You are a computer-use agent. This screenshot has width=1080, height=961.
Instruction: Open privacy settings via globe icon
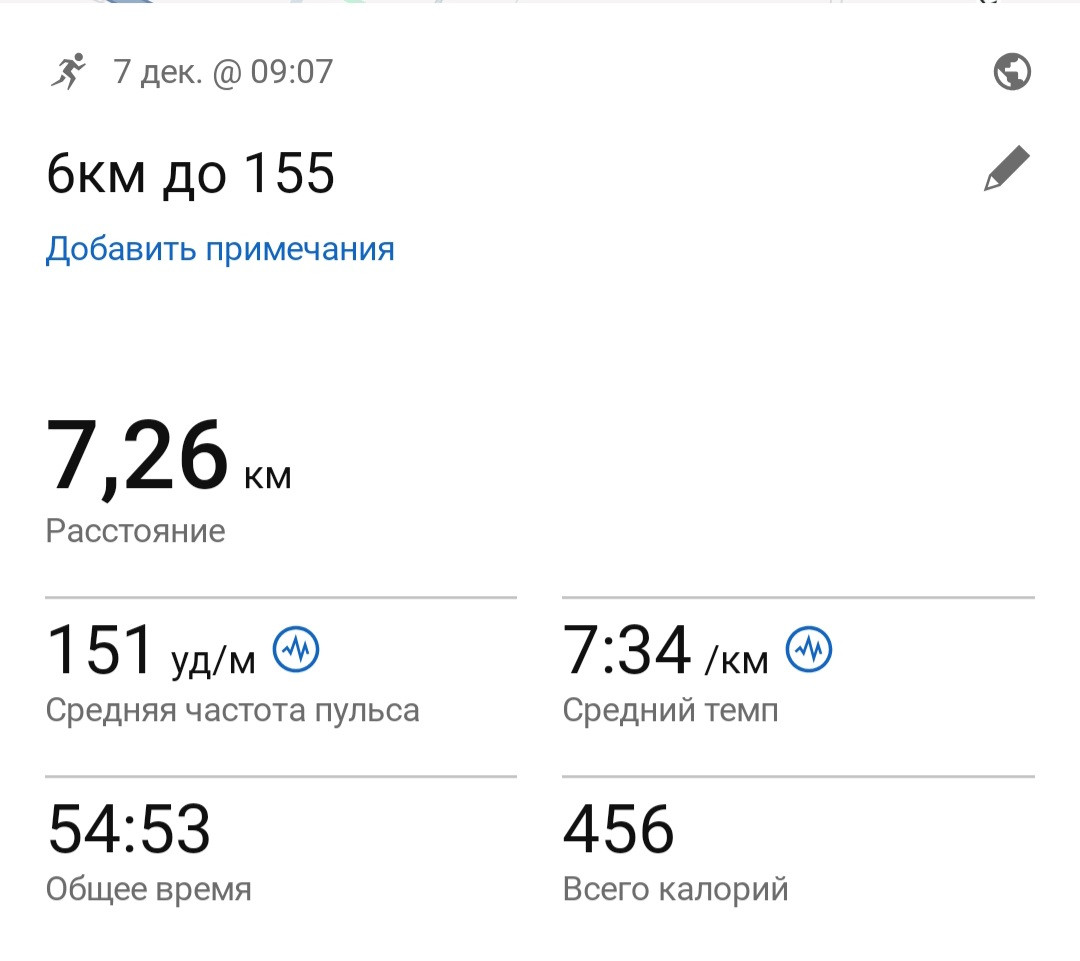tap(1012, 72)
